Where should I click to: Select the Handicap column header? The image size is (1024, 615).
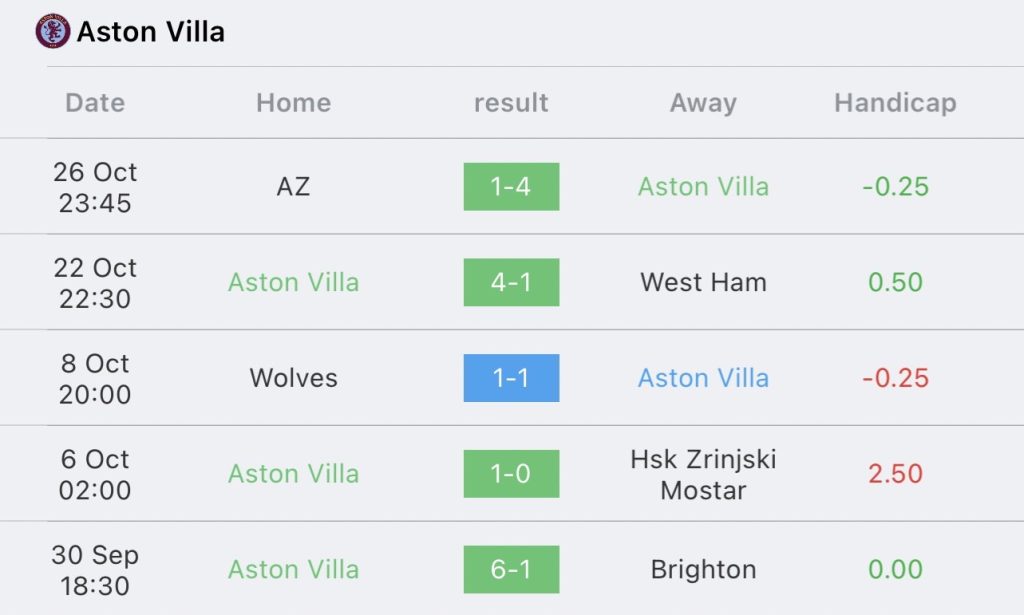(x=895, y=103)
